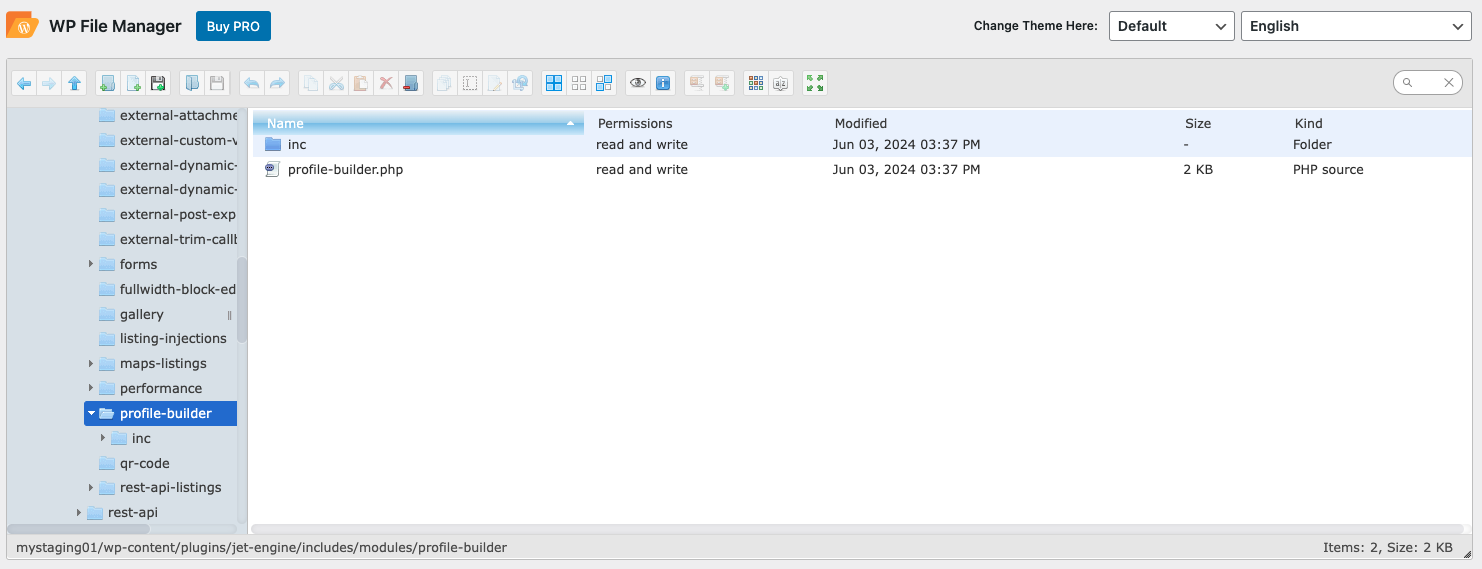Toggle fullscreen with green arrows icon
1482x569 pixels.
coord(815,84)
